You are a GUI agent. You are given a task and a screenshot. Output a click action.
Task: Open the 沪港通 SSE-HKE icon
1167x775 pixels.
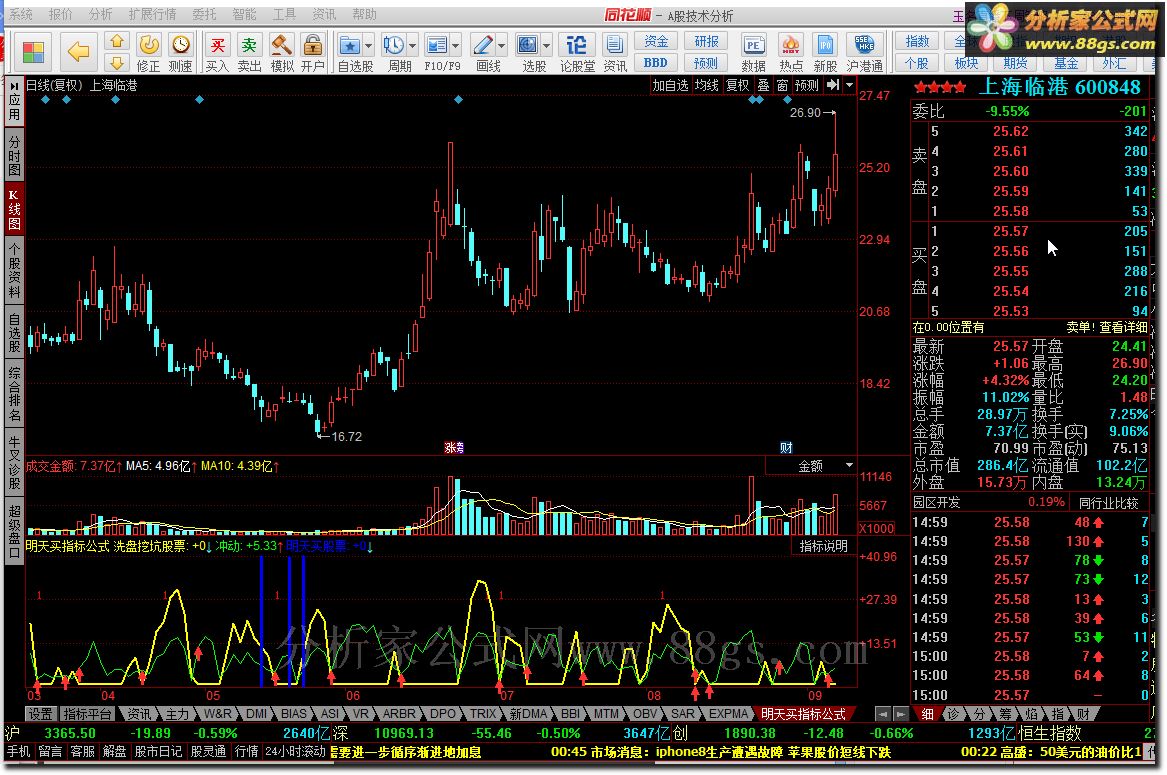pos(864,52)
